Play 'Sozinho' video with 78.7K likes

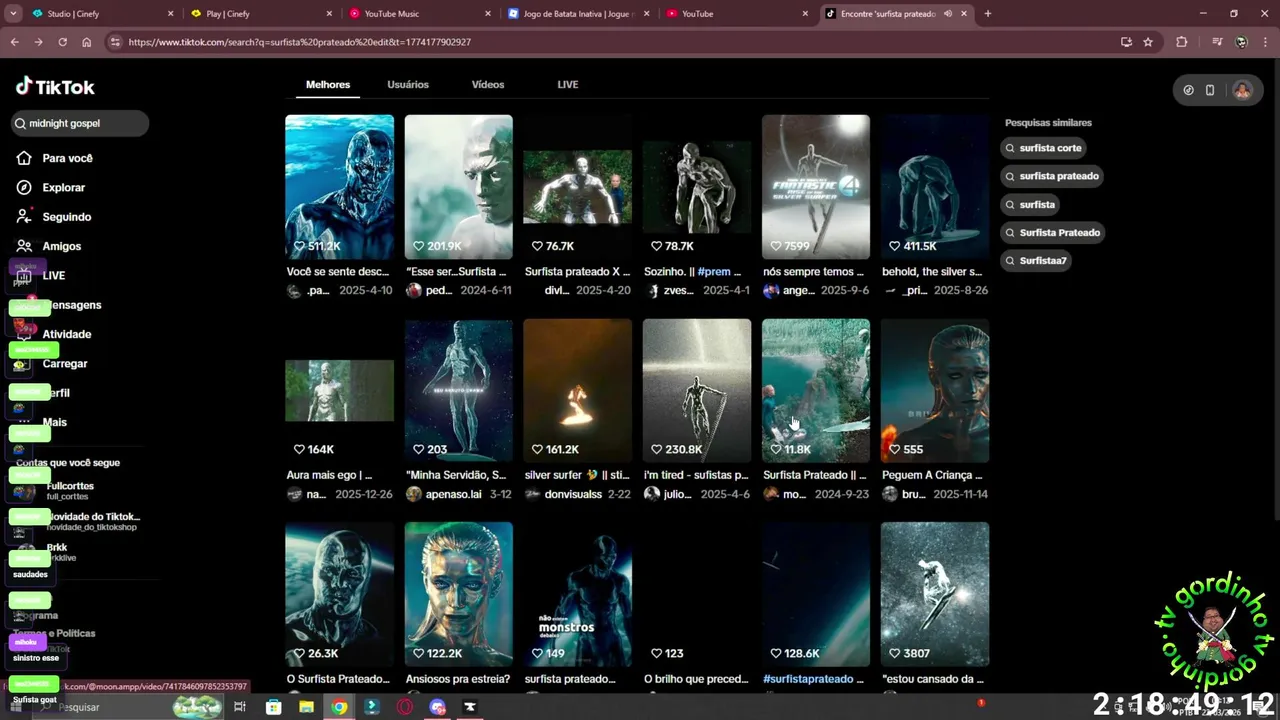[696, 187]
